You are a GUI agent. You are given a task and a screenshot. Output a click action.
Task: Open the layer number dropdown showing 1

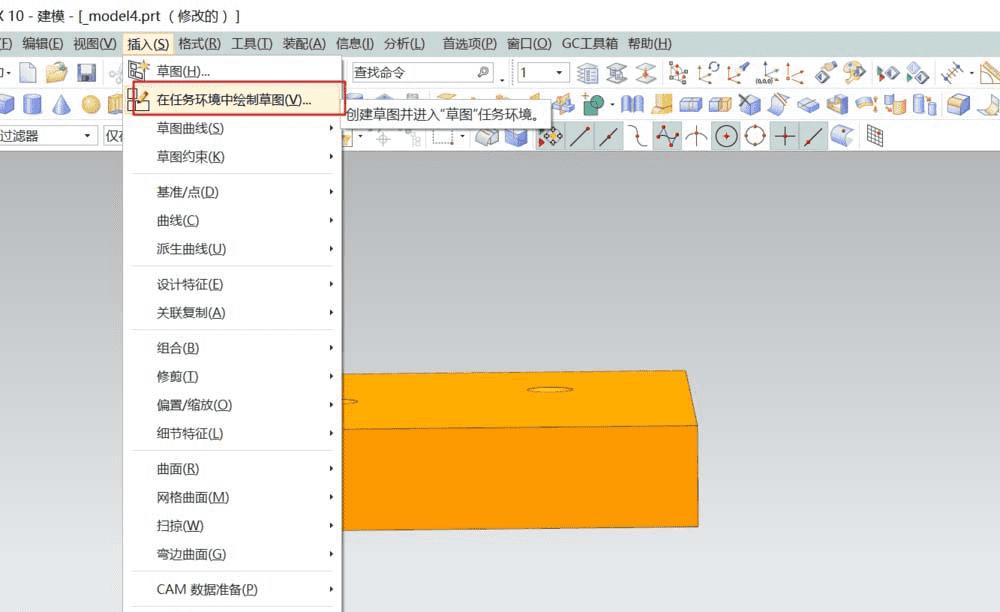pos(558,72)
